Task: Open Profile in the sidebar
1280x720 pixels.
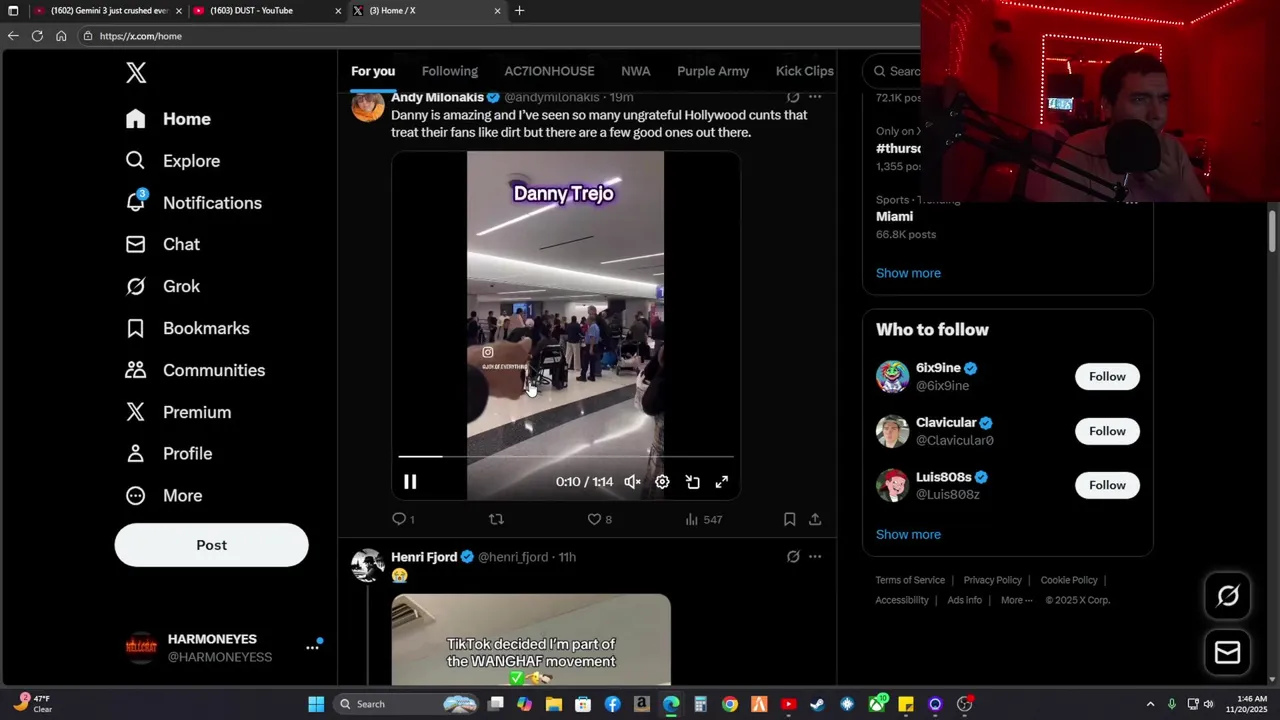Action: click(168, 454)
